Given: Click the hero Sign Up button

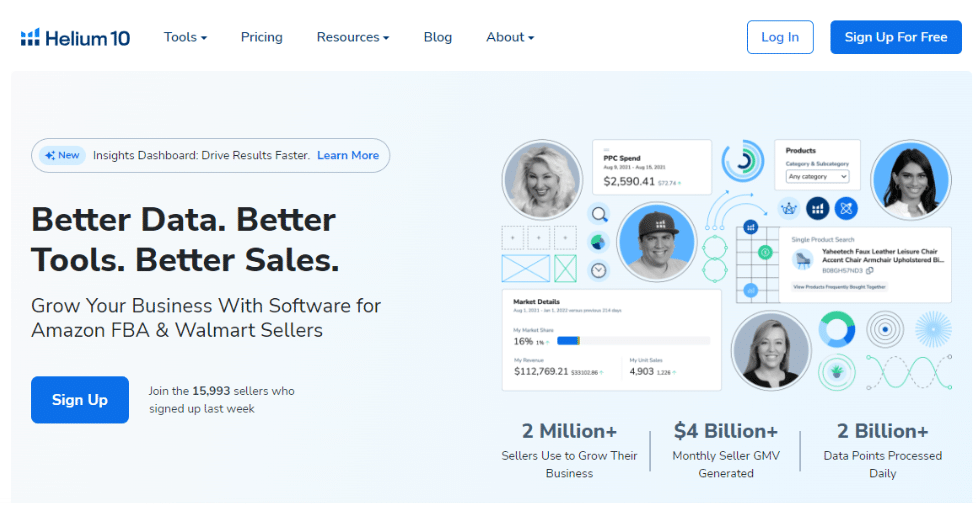Looking at the screenshot, I should 80,399.
